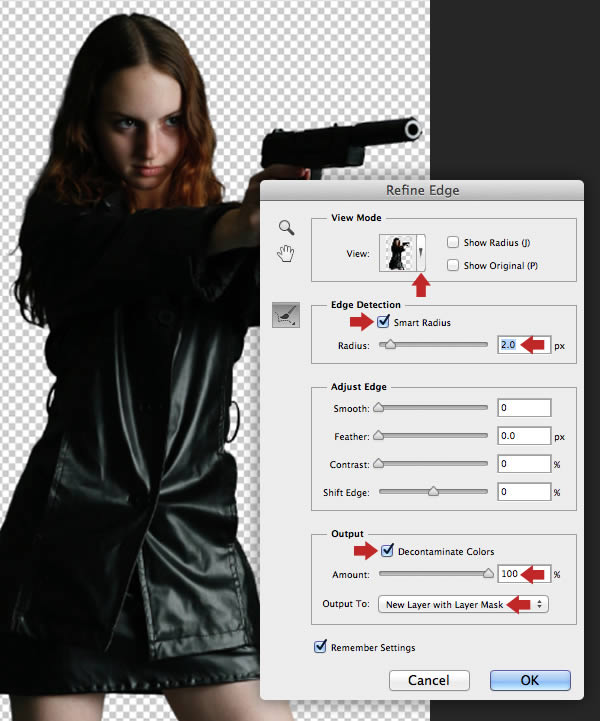600x721 pixels.
Task: Select the Zoom tool magnifier icon
Action: tap(286, 227)
